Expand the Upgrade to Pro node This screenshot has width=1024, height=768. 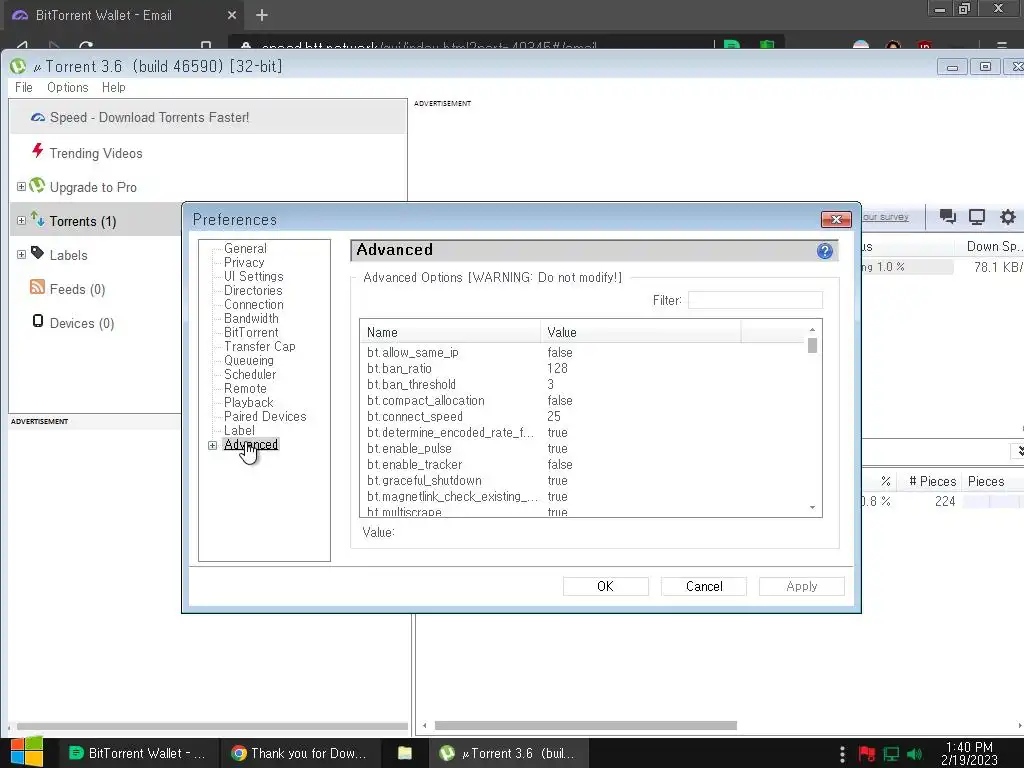pos(22,187)
